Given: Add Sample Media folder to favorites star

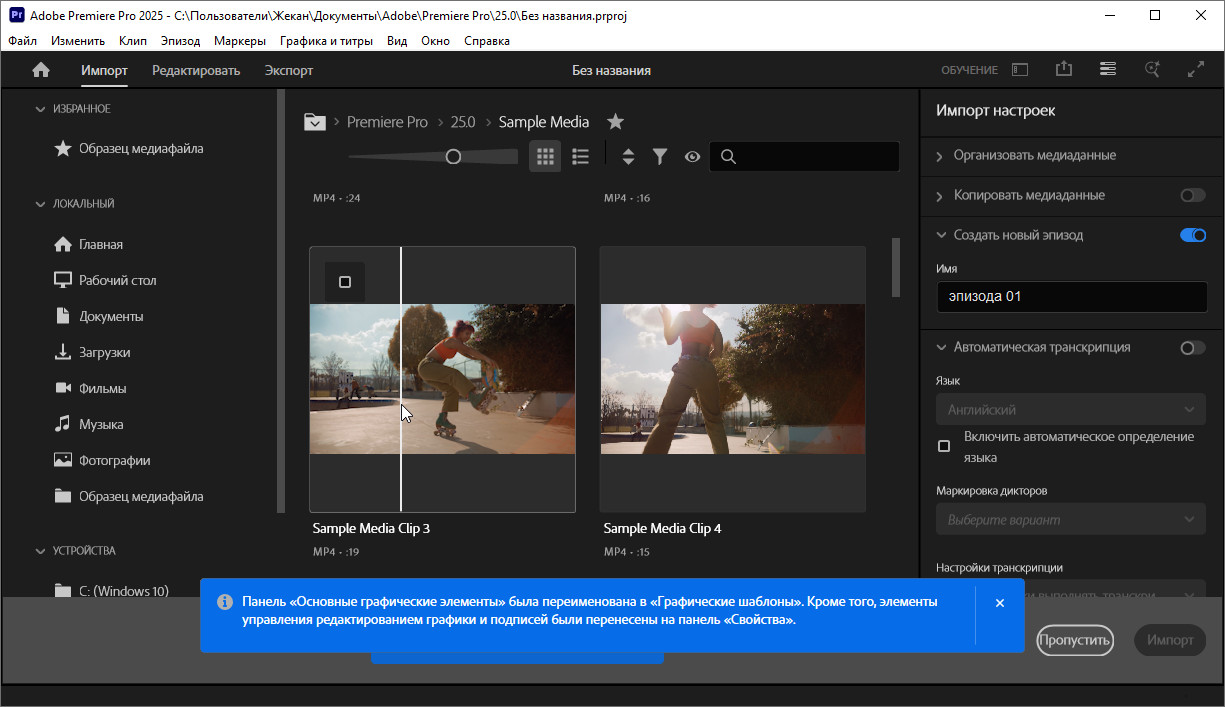Looking at the screenshot, I should pyautogui.click(x=616, y=122).
